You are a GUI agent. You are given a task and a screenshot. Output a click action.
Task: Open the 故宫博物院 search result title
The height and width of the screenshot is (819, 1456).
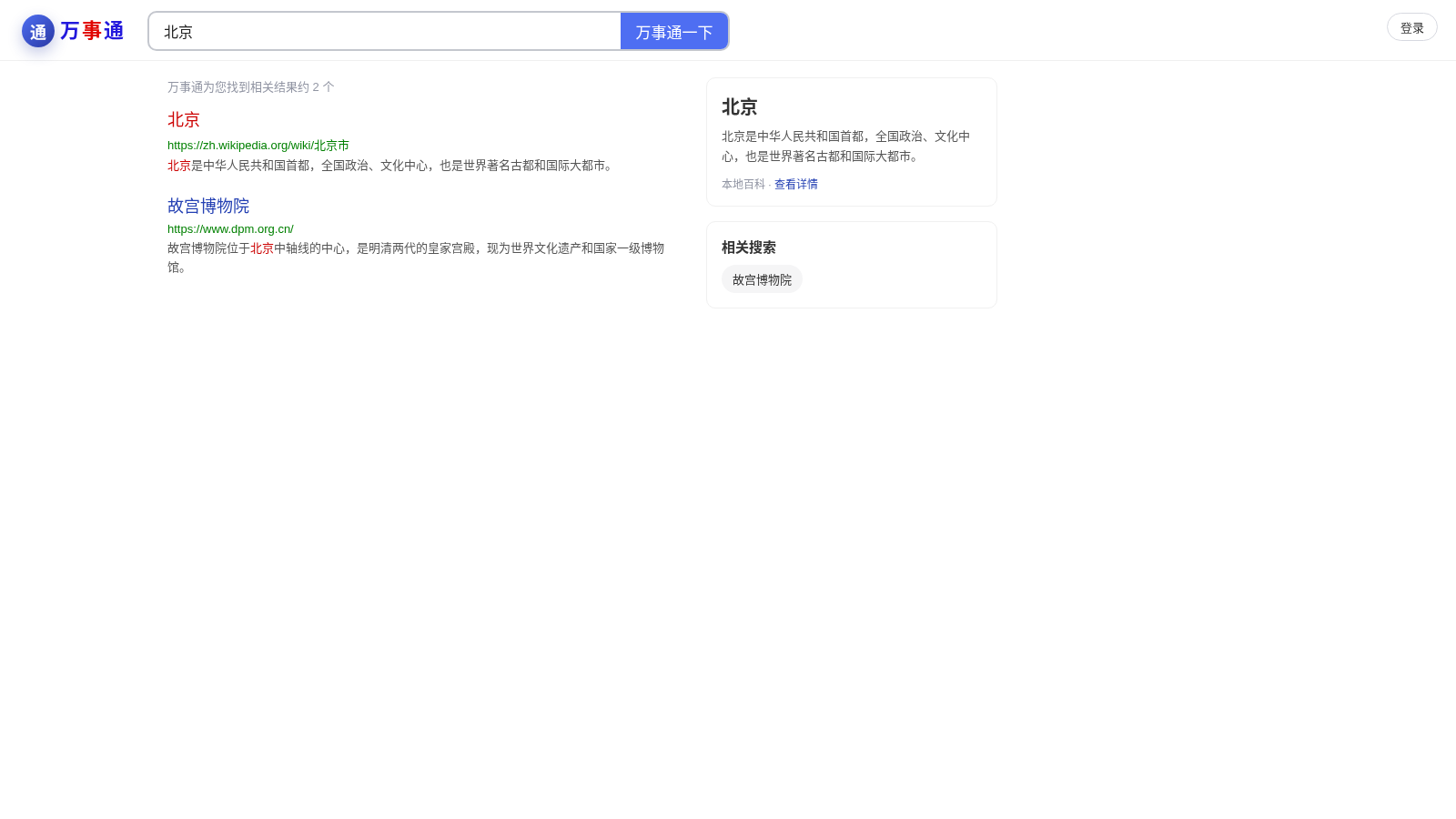pyautogui.click(x=208, y=206)
